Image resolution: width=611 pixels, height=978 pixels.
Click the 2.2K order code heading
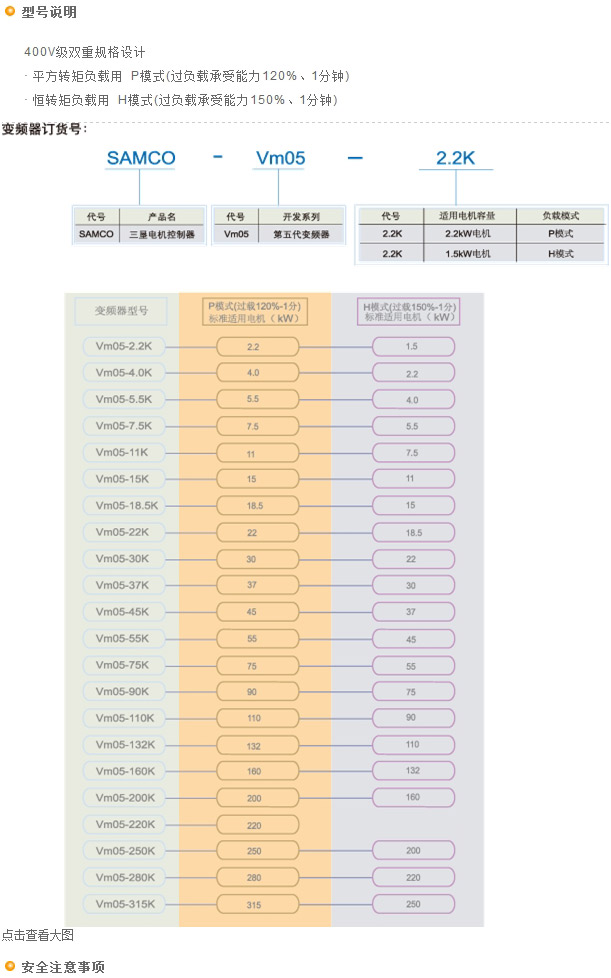[x=455, y=158]
